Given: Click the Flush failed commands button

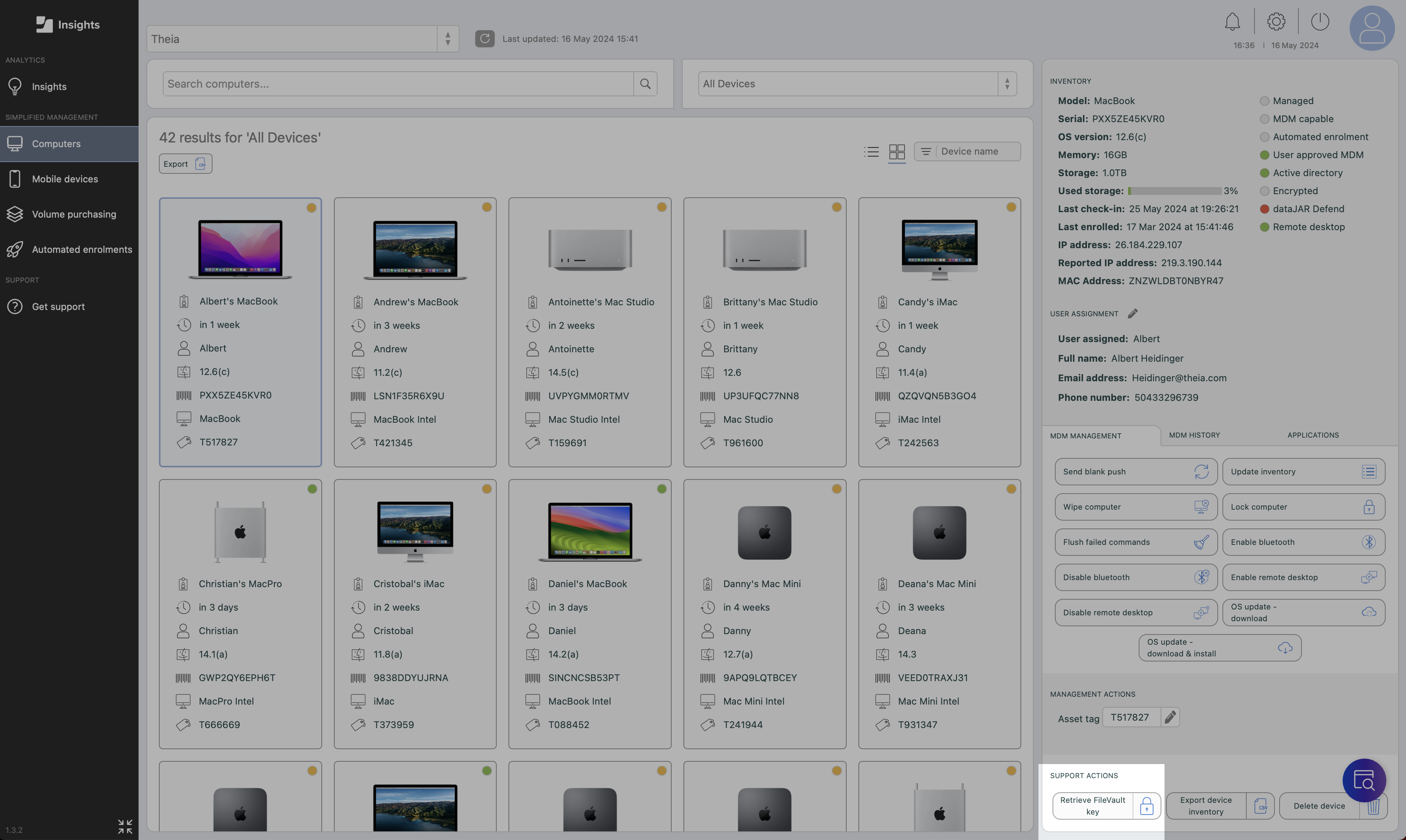Looking at the screenshot, I should coord(1136,542).
